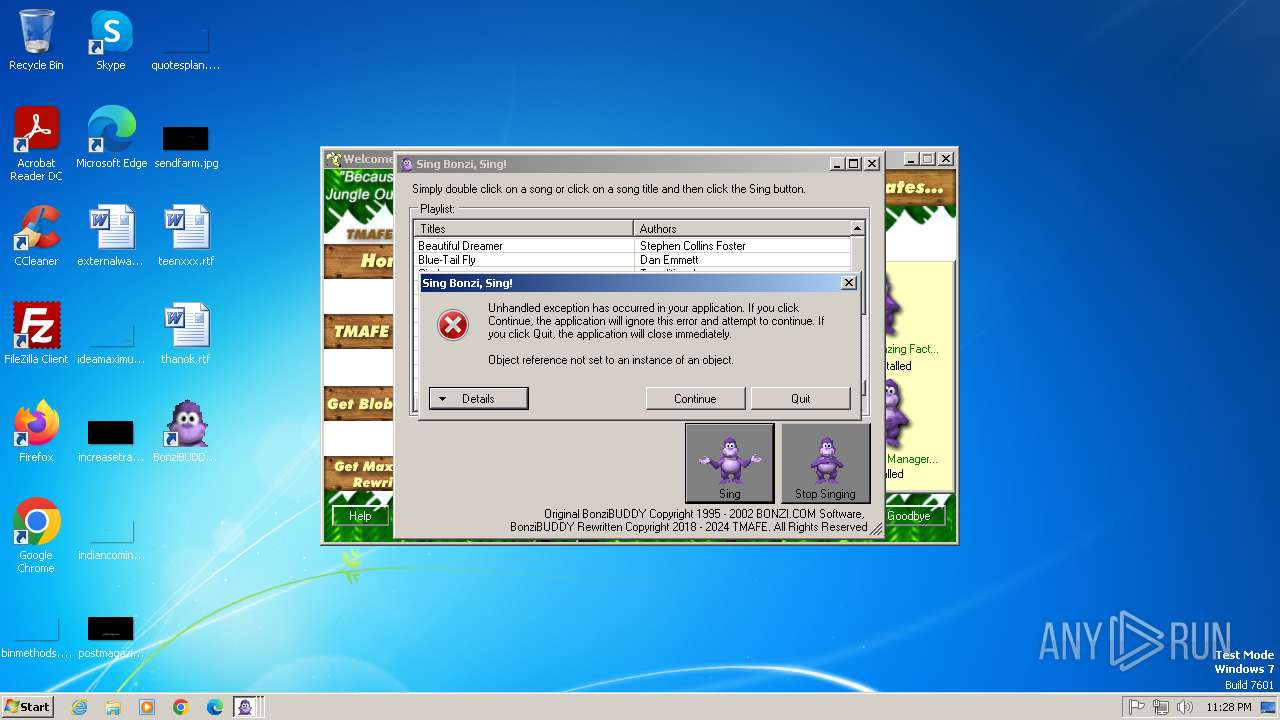The width and height of the screenshot is (1280, 720).
Task: Click the TMAFE wooden sign button
Action: coord(358,331)
